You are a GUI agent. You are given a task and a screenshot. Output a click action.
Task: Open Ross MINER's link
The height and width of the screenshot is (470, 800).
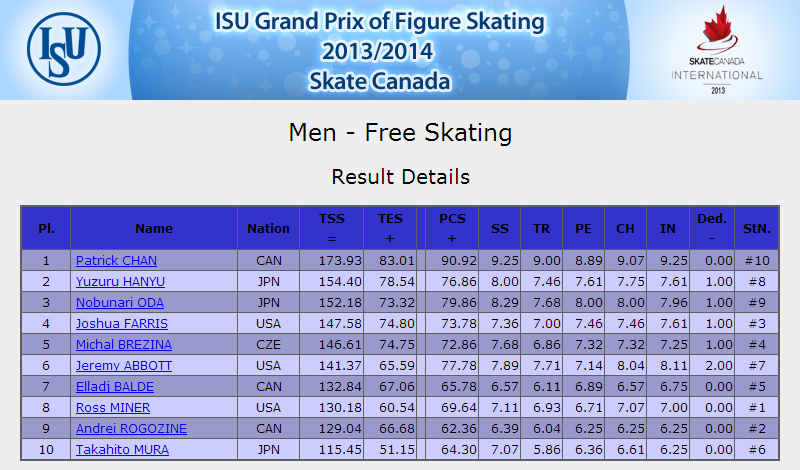pos(113,407)
